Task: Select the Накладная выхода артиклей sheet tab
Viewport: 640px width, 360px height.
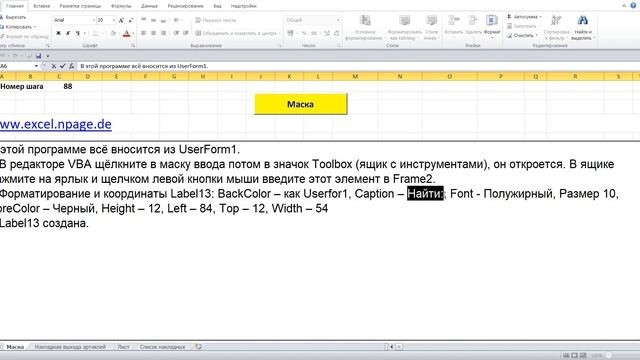Action: (70, 347)
